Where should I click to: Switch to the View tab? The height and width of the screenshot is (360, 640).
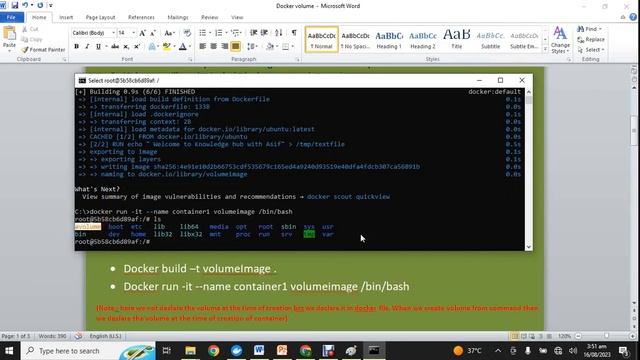pyautogui.click(x=237, y=17)
